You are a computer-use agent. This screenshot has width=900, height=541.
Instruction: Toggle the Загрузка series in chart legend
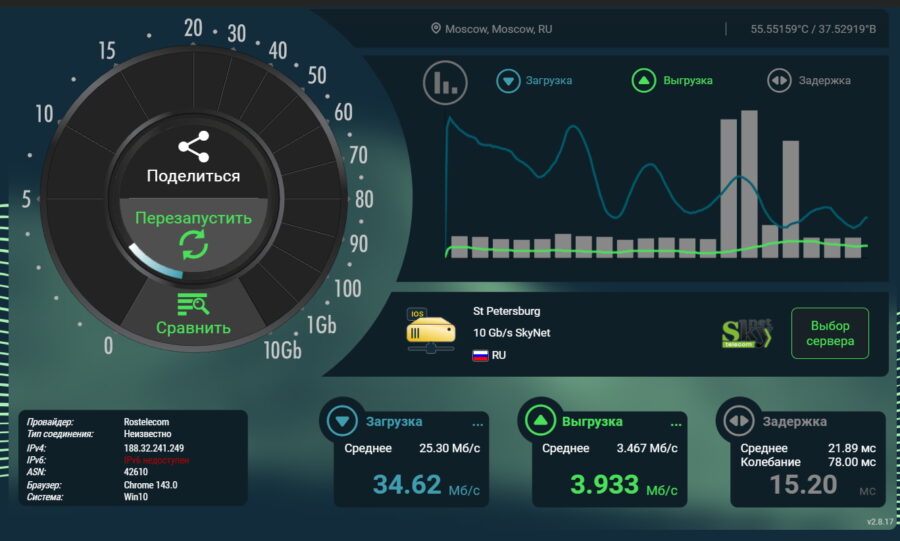[x=510, y=81]
